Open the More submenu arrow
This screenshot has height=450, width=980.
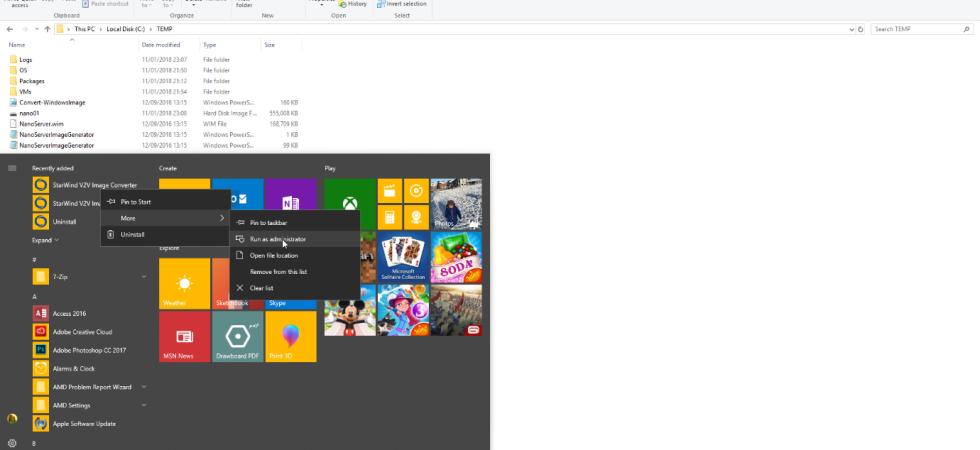[222, 218]
